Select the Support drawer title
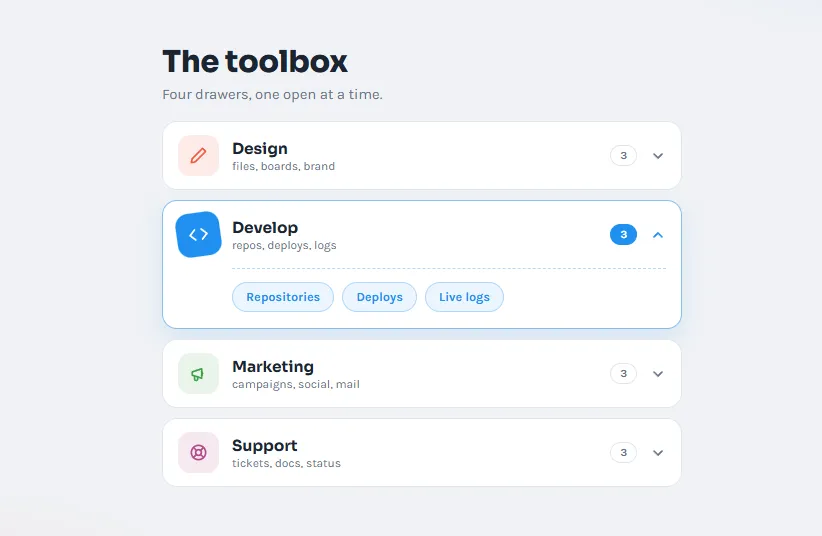Viewport: 822px width, 536px height. 265,446
